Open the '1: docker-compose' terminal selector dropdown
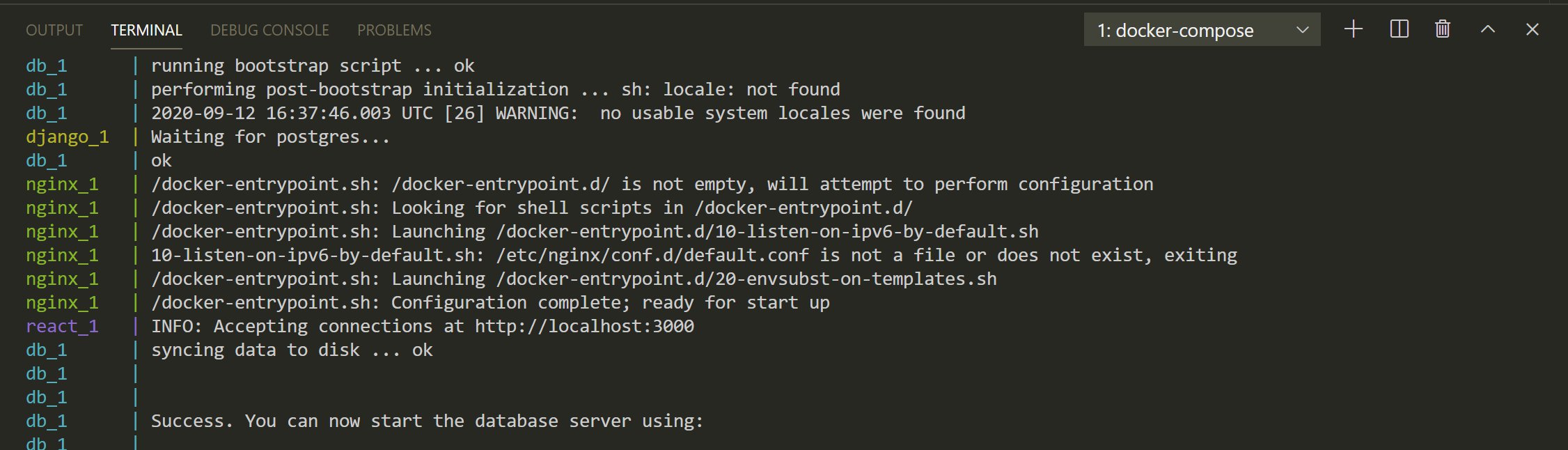 coord(1202,30)
